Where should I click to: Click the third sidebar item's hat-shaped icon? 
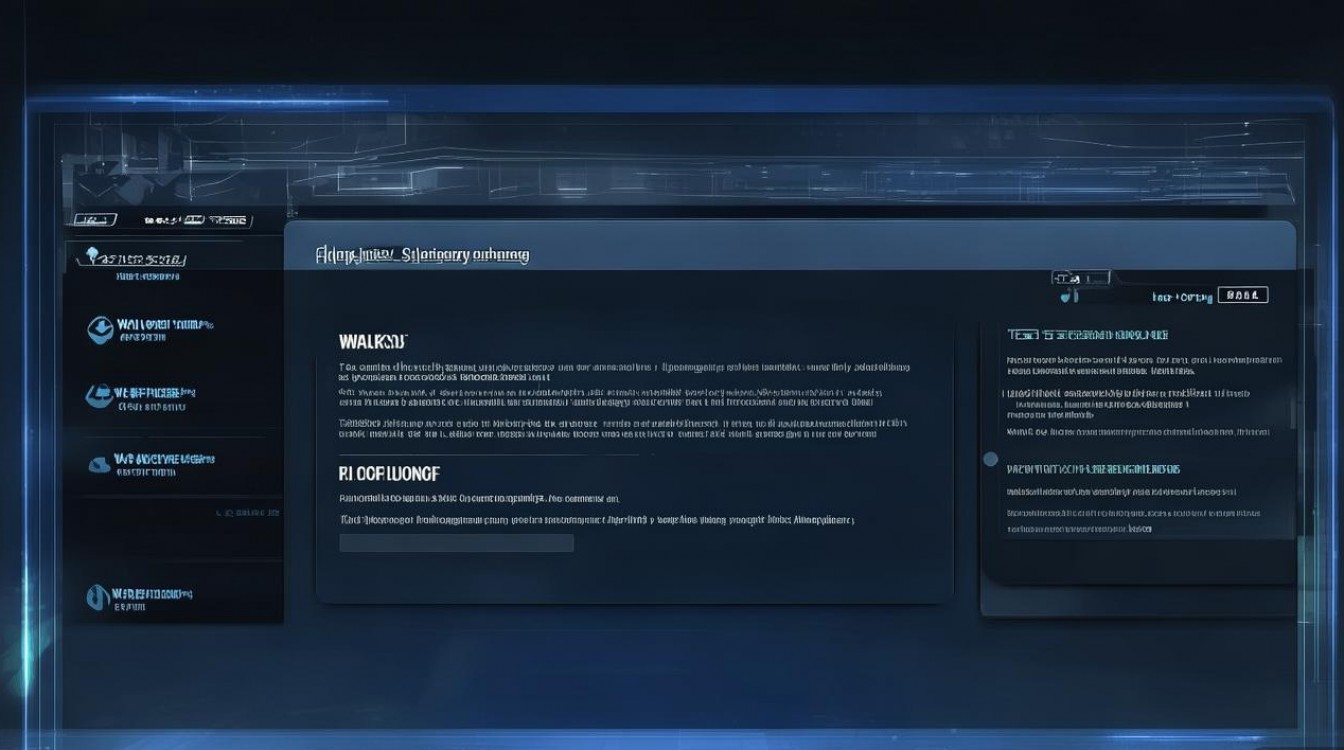click(x=99, y=464)
